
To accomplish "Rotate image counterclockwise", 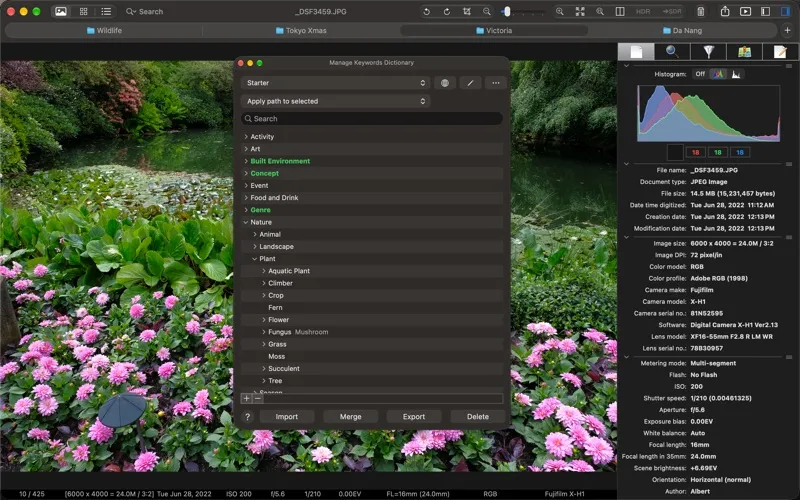I will (x=427, y=11).
